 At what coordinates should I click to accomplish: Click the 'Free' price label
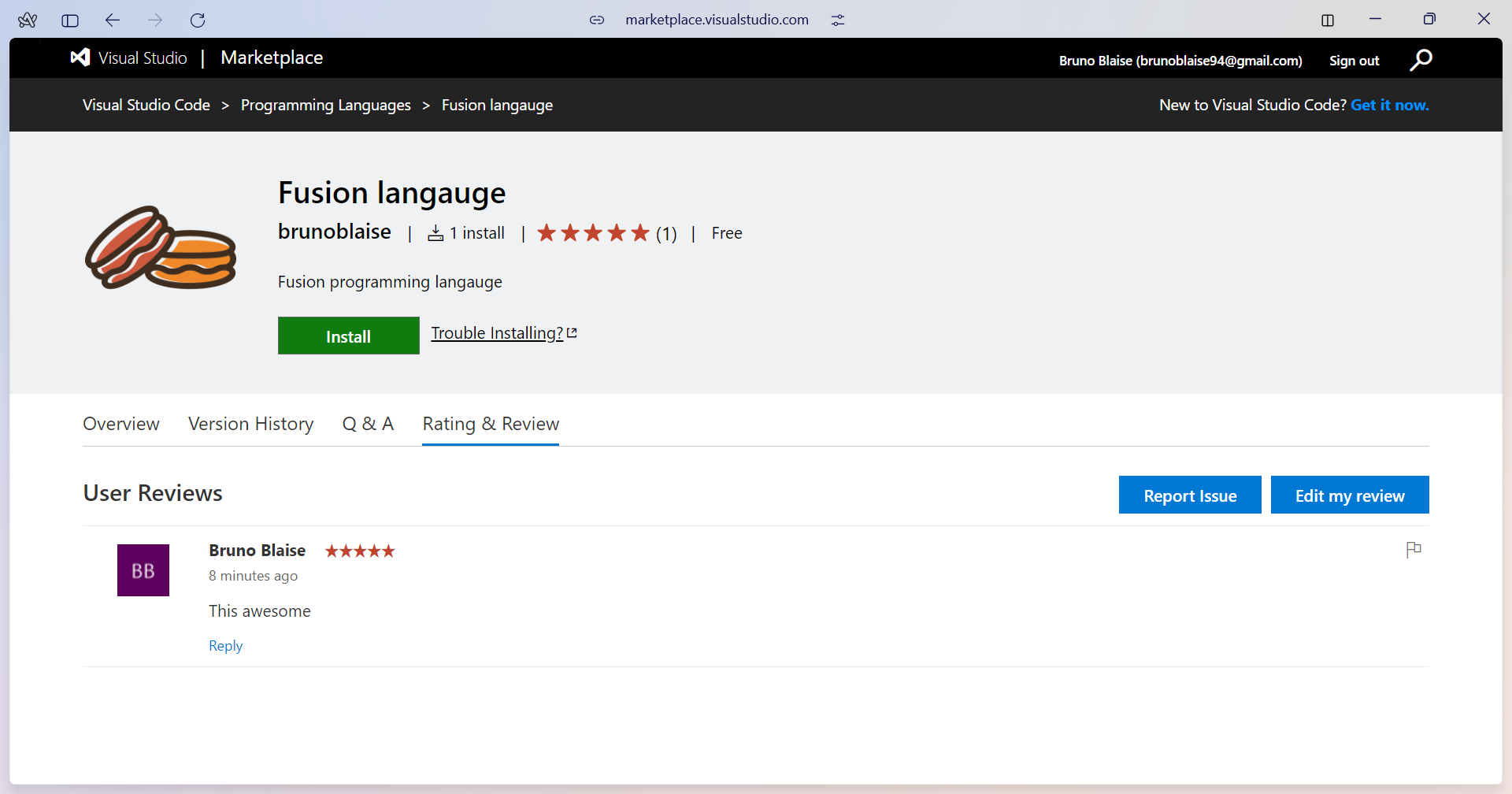(727, 233)
